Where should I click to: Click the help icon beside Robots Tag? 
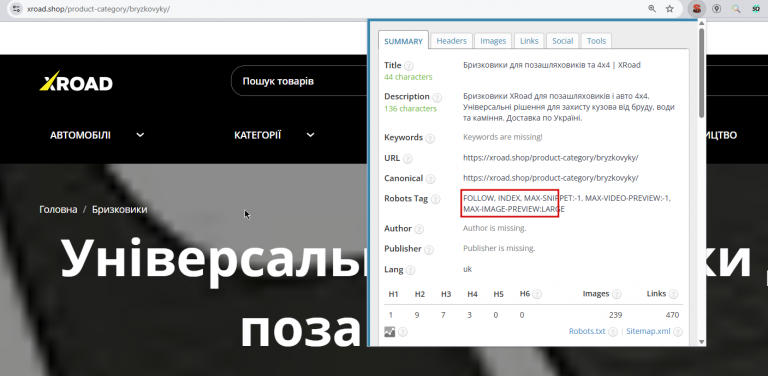(x=435, y=199)
